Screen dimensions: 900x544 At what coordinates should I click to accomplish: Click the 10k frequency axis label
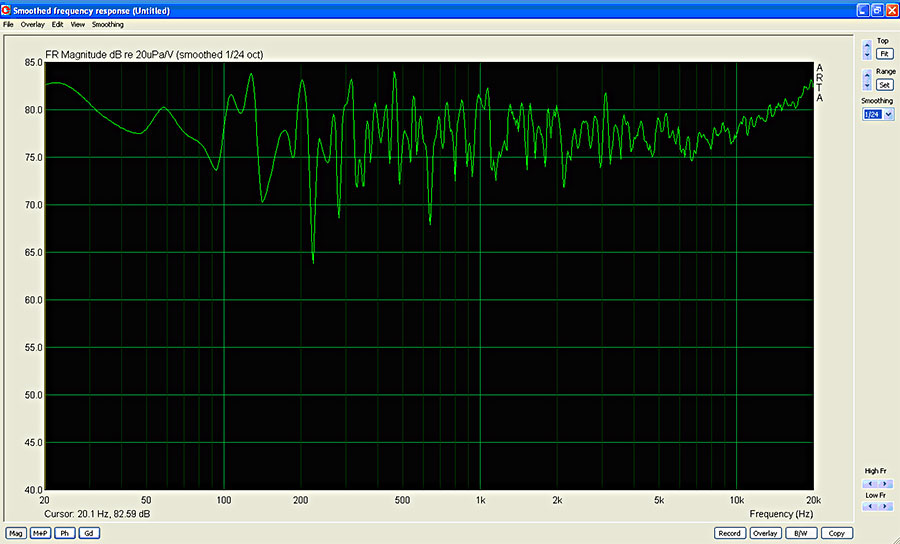(737, 500)
